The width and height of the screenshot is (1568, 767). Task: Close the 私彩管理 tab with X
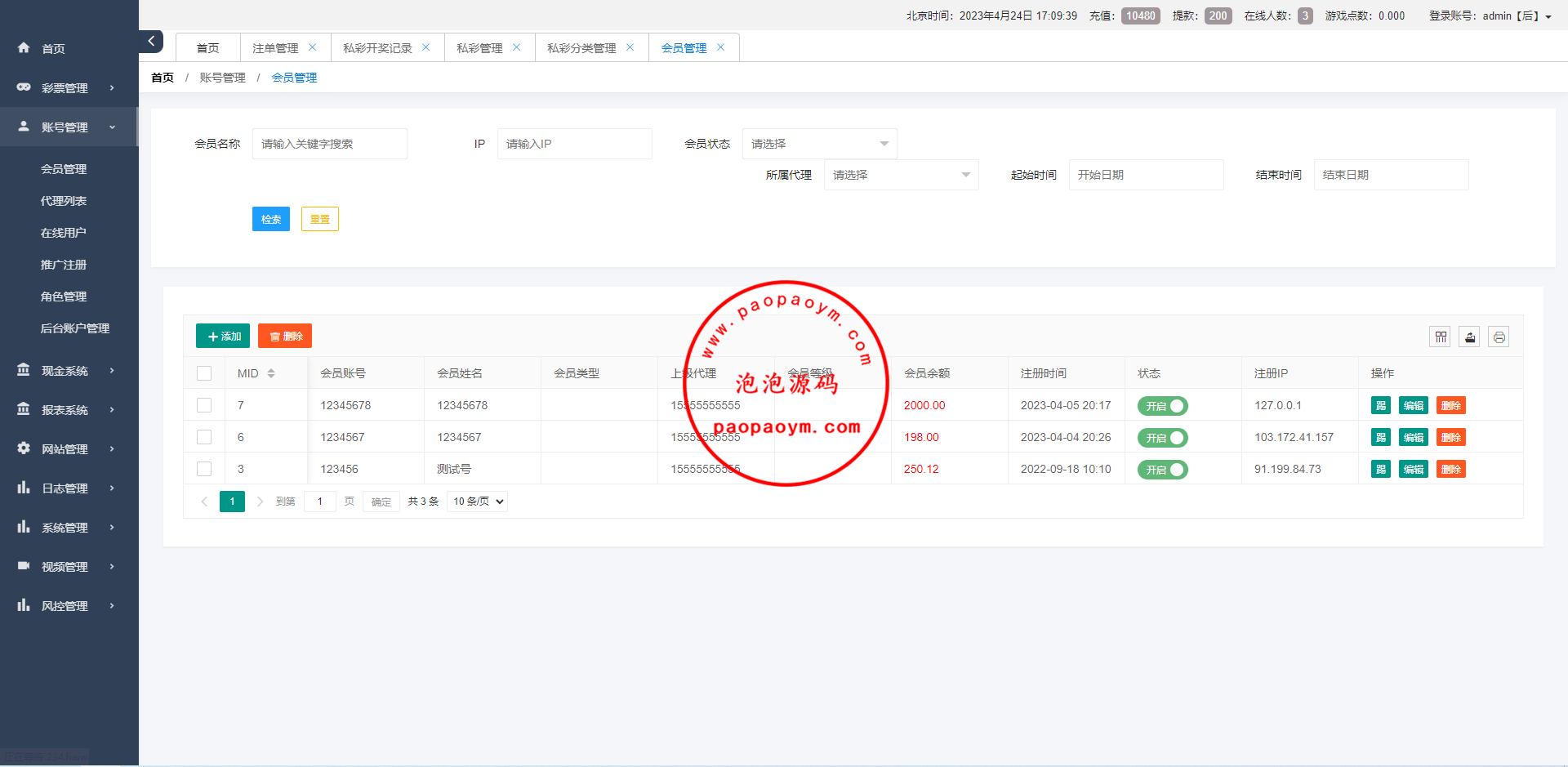pyautogui.click(x=516, y=47)
